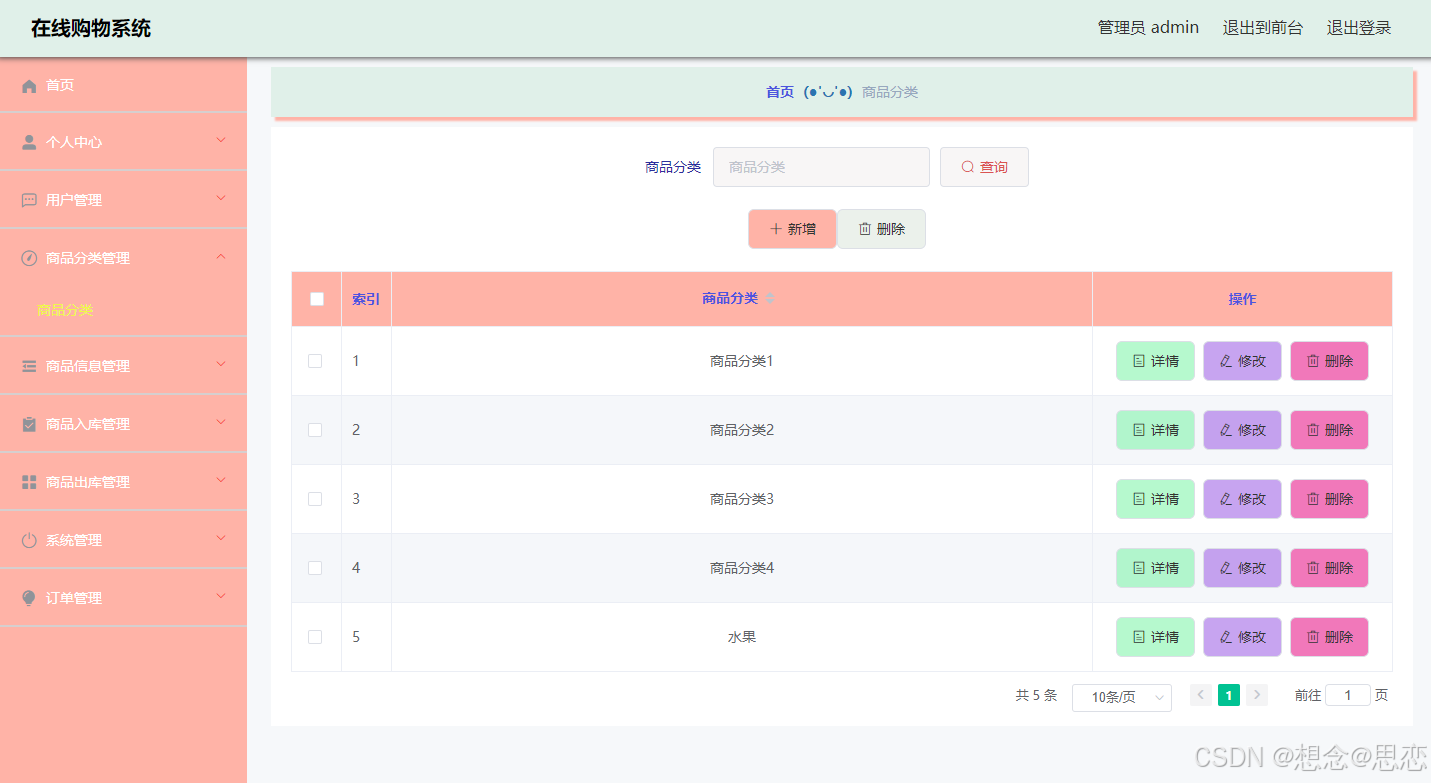The height and width of the screenshot is (783, 1431).
Task: Open the 个人中心 menu label
Action: (x=74, y=143)
